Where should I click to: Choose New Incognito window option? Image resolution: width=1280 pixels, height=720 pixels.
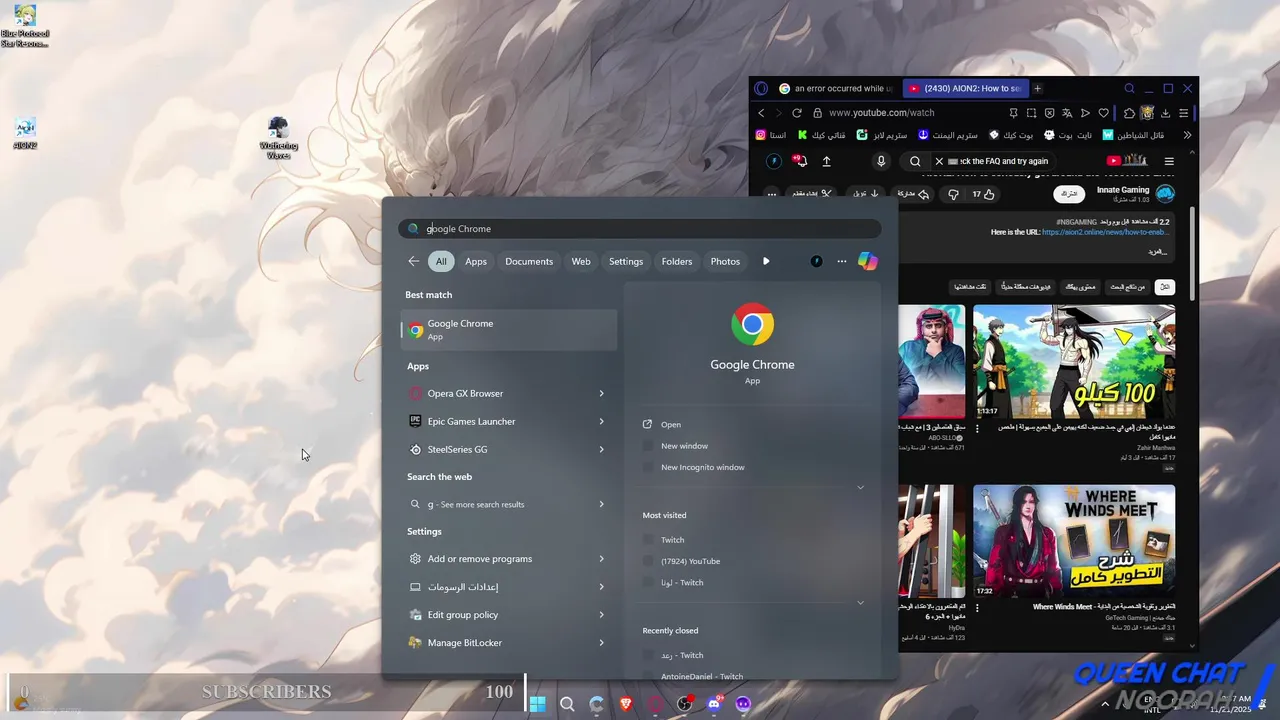pyautogui.click(x=702, y=467)
